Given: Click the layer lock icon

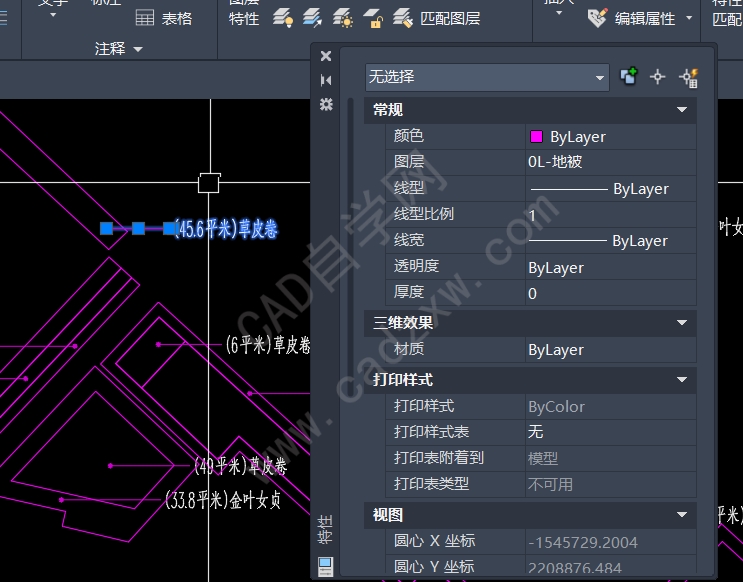Looking at the screenshot, I should pyautogui.click(x=373, y=18).
